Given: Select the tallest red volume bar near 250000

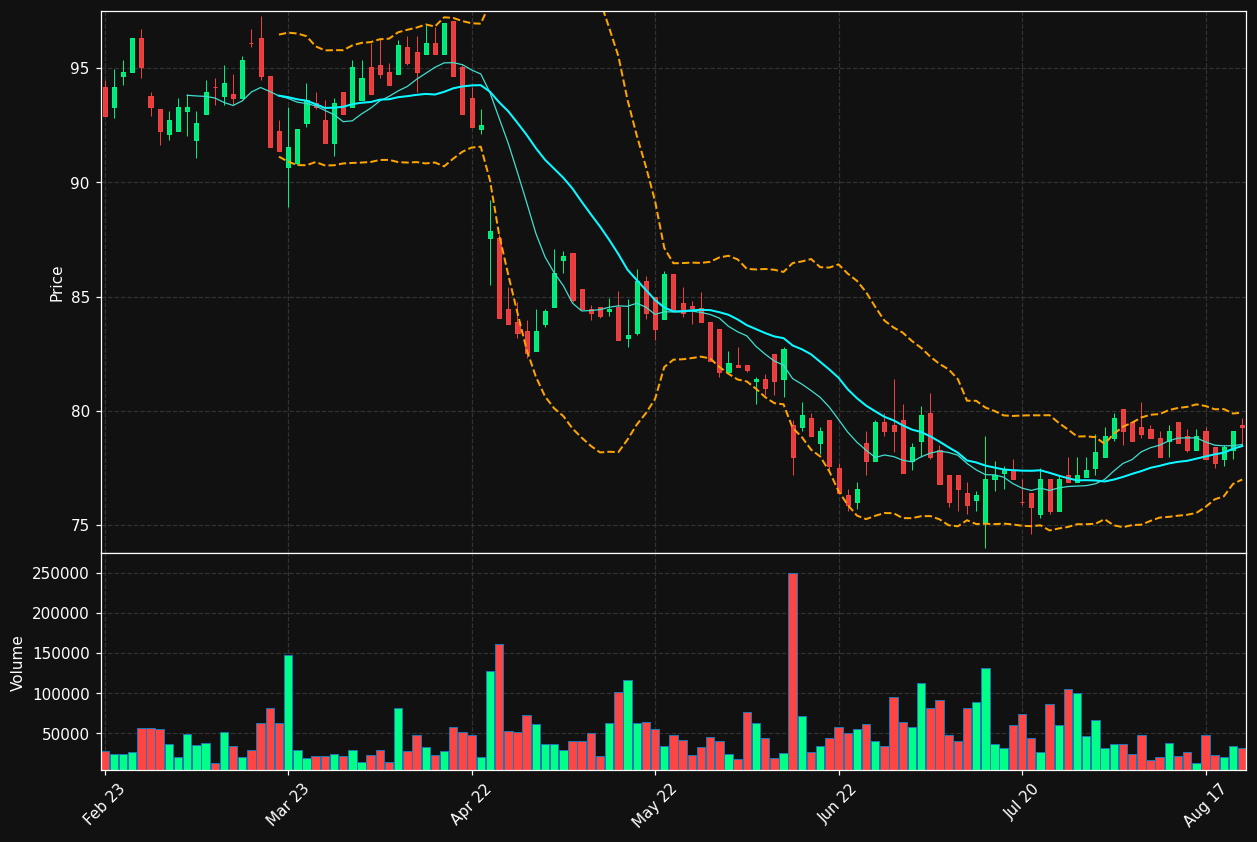Looking at the screenshot, I should click(x=793, y=671).
